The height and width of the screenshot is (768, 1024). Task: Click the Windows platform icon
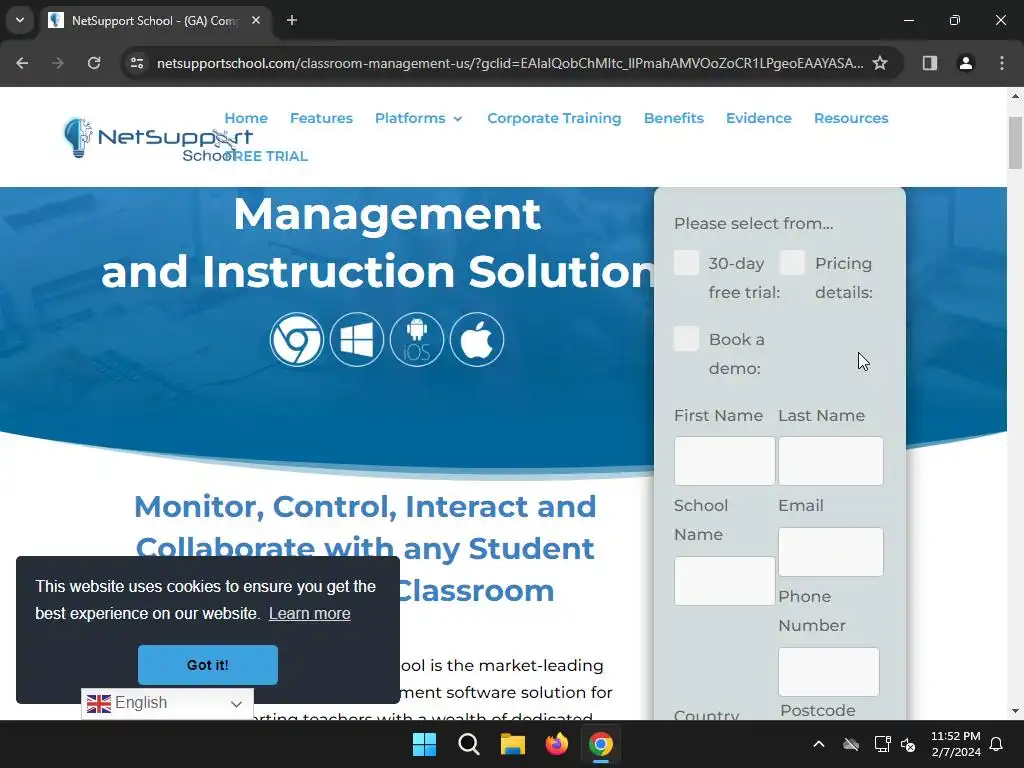[357, 340]
